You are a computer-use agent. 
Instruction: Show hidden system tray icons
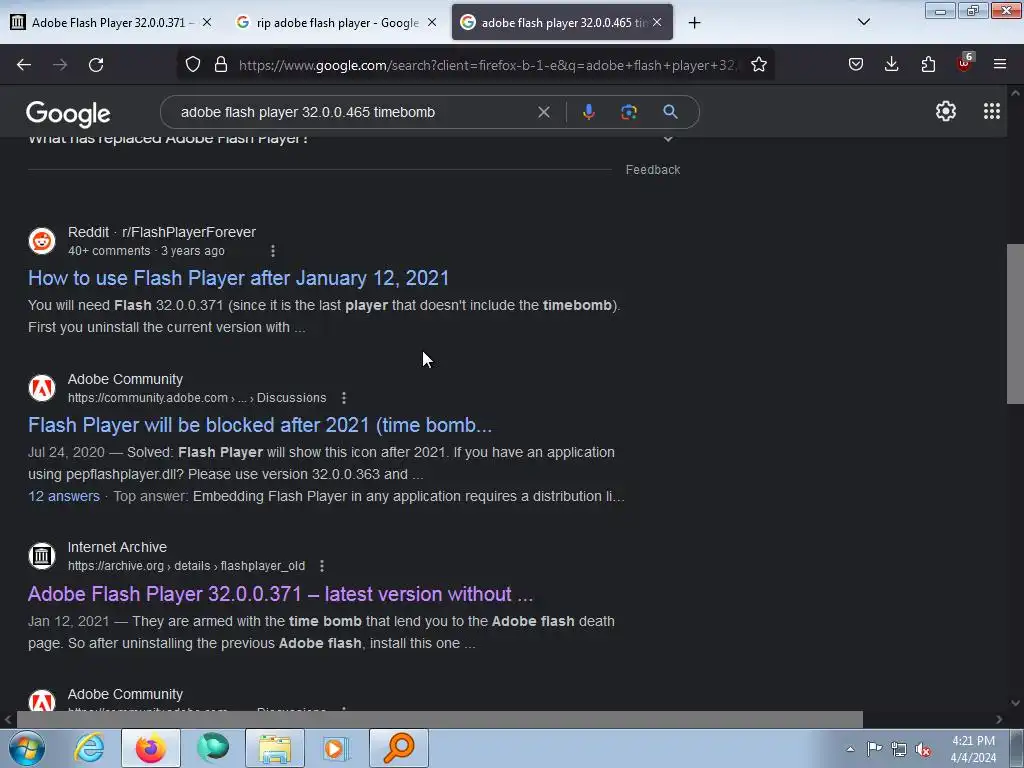[850, 749]
